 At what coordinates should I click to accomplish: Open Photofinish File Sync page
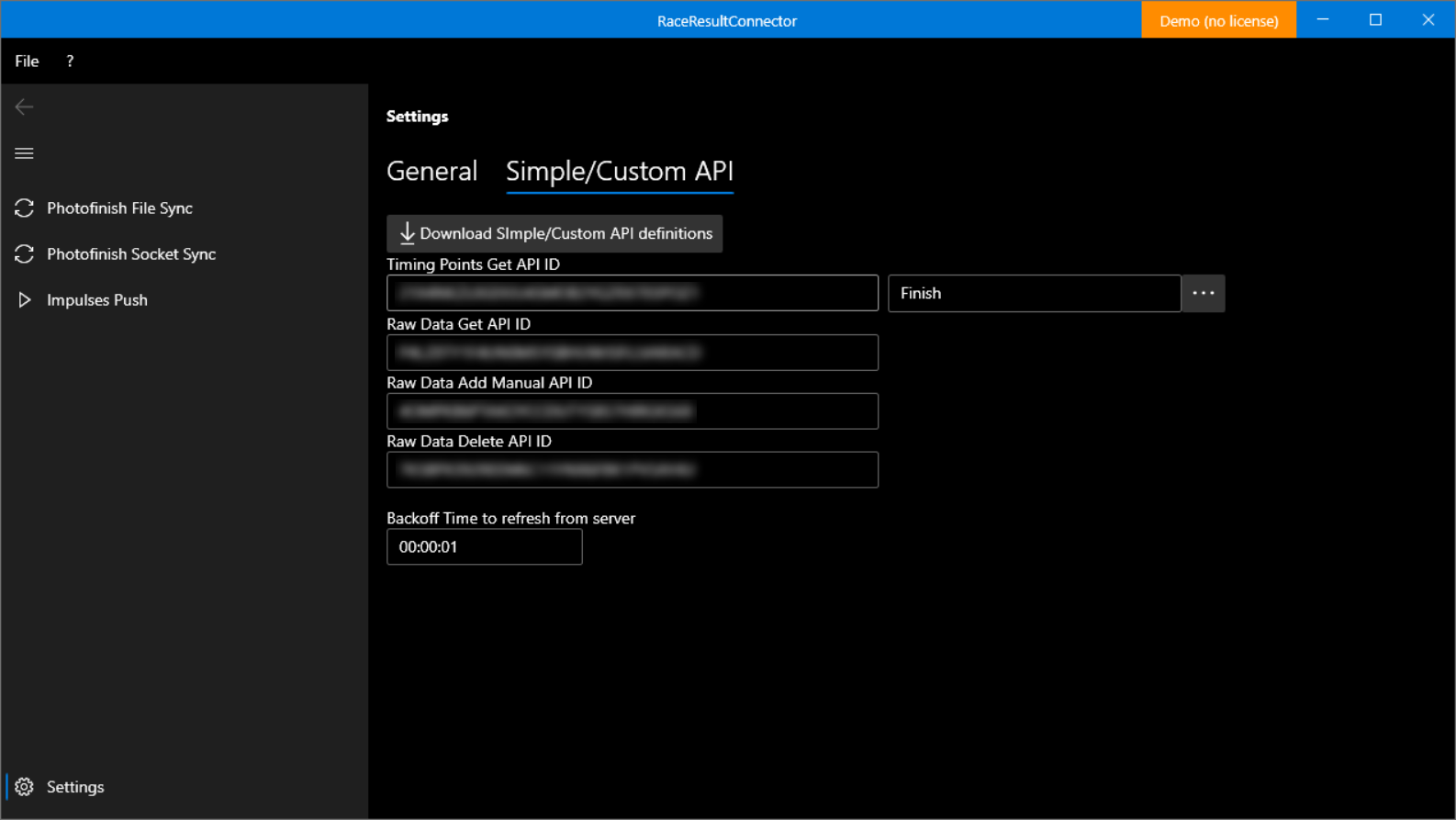click(119, 208)
